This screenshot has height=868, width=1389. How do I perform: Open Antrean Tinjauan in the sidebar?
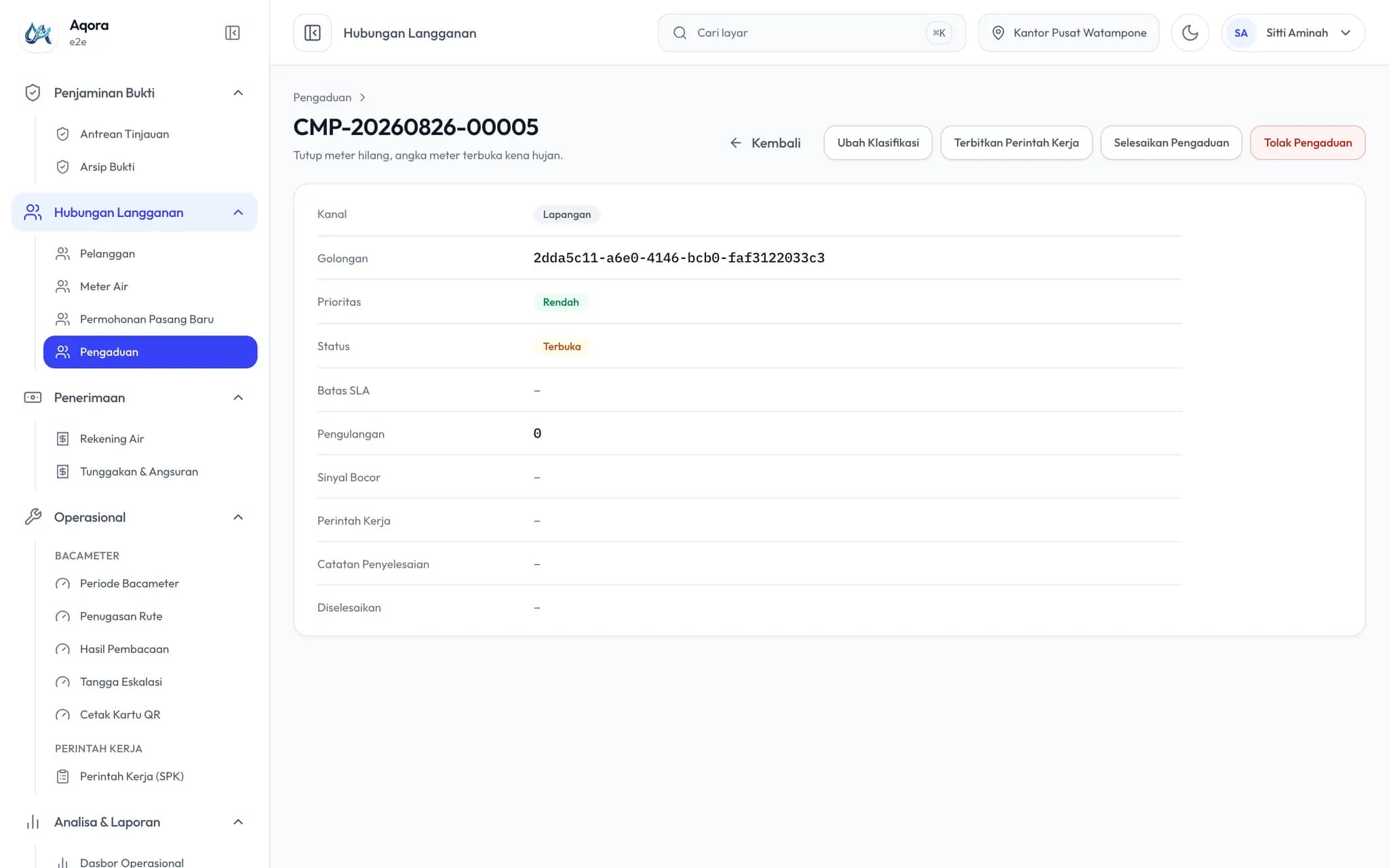point(150,134)
